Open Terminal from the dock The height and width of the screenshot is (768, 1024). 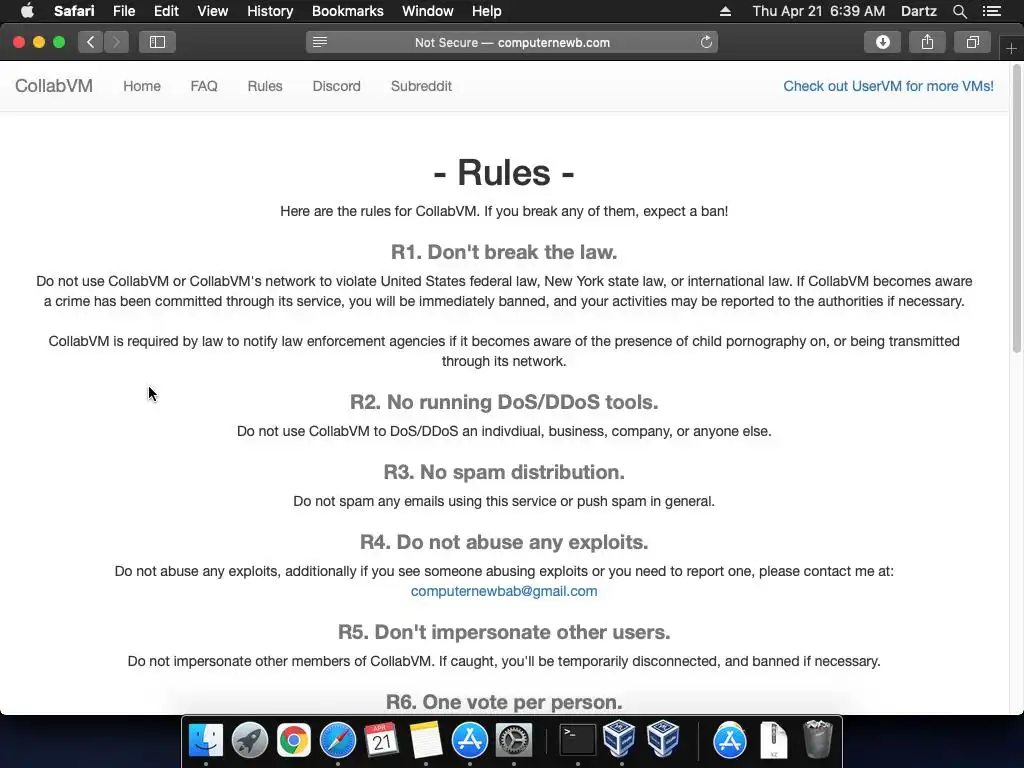pos(578,741)
